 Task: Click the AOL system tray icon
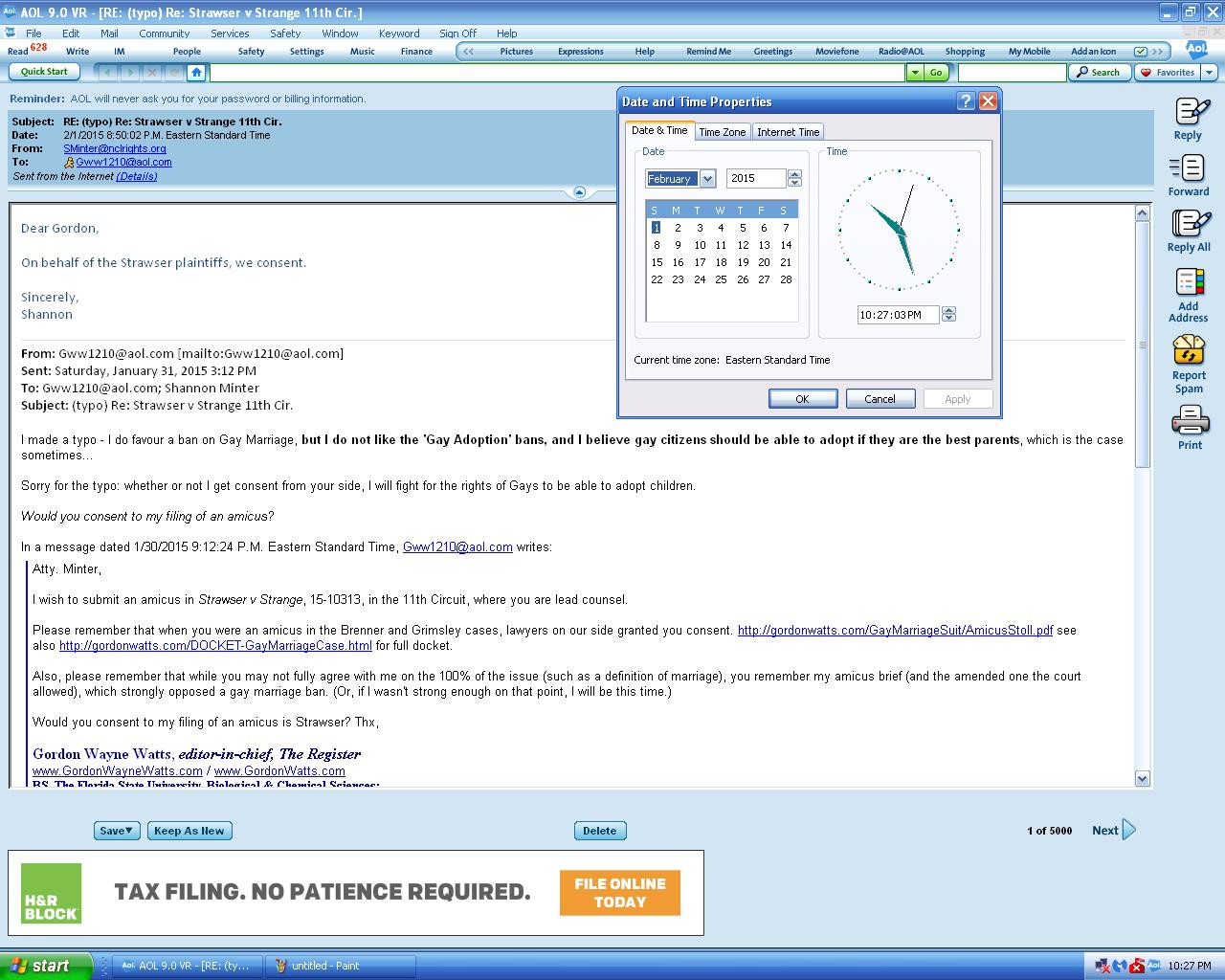click(x=1154, y=966)
